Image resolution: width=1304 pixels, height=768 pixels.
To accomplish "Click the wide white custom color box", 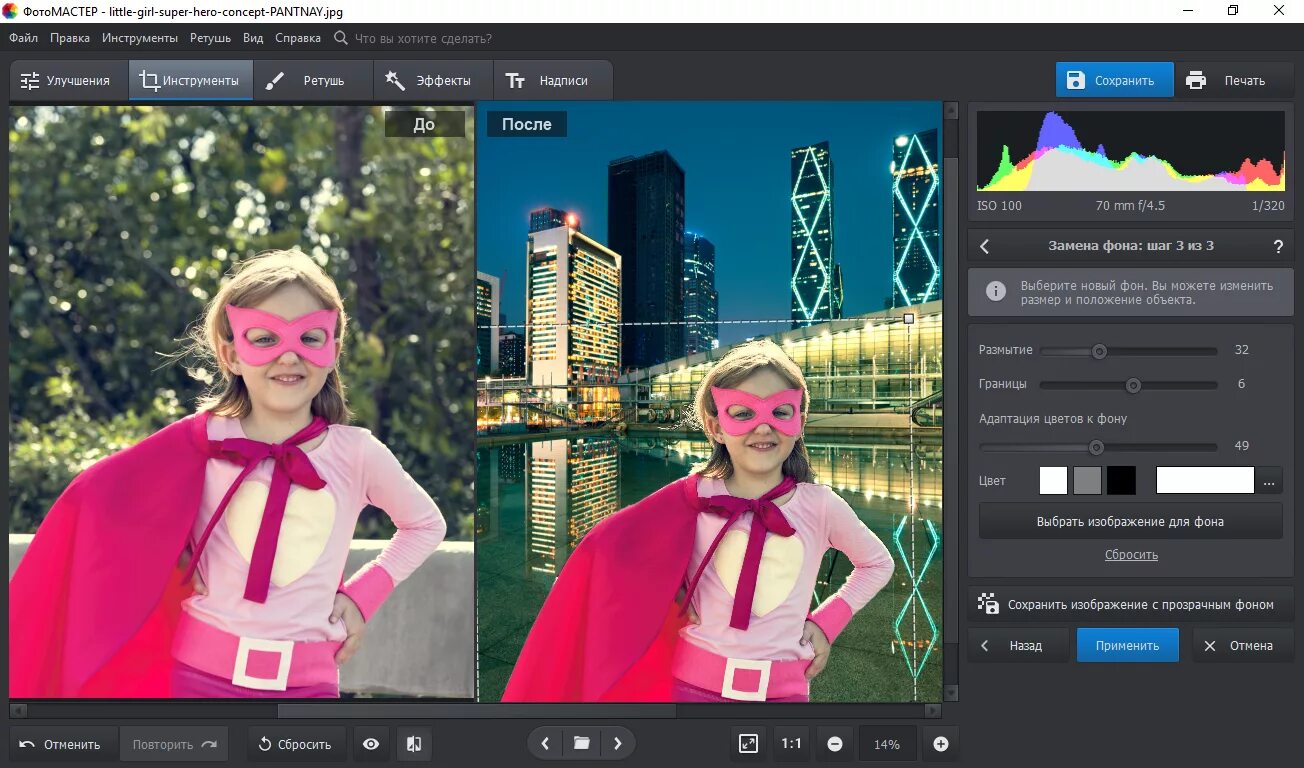I will click(x=1205, y=480).
